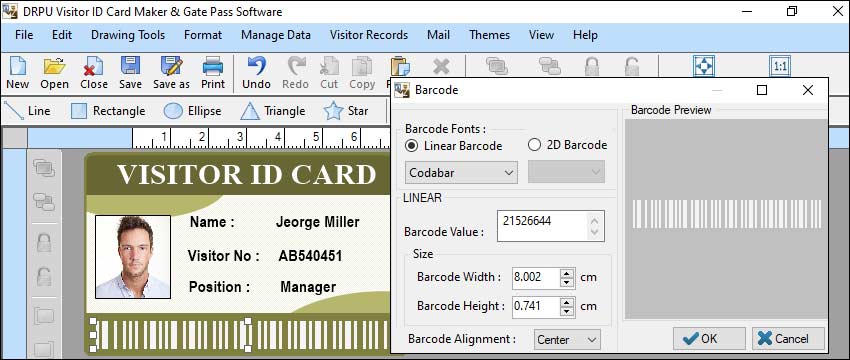Click the top toolbar unlock icon
Image resolution: width=850 pixels, height=360 pixels.
[632, 66]
